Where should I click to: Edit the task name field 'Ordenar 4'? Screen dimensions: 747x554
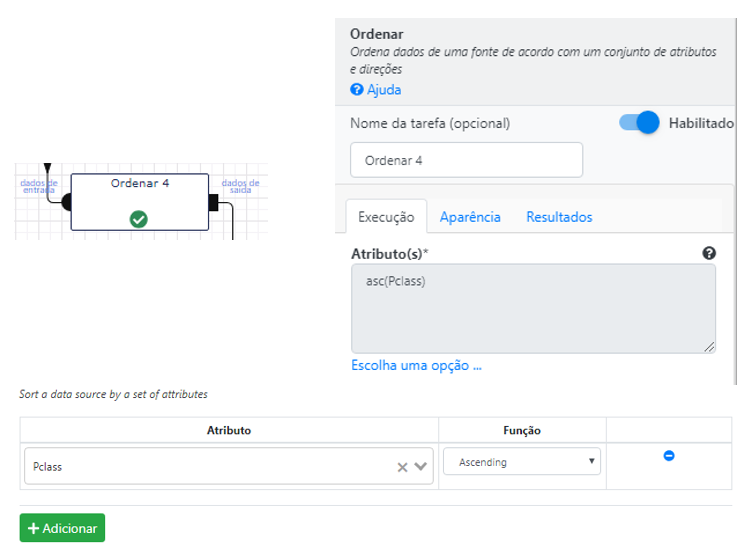click(x=466, y=160)
